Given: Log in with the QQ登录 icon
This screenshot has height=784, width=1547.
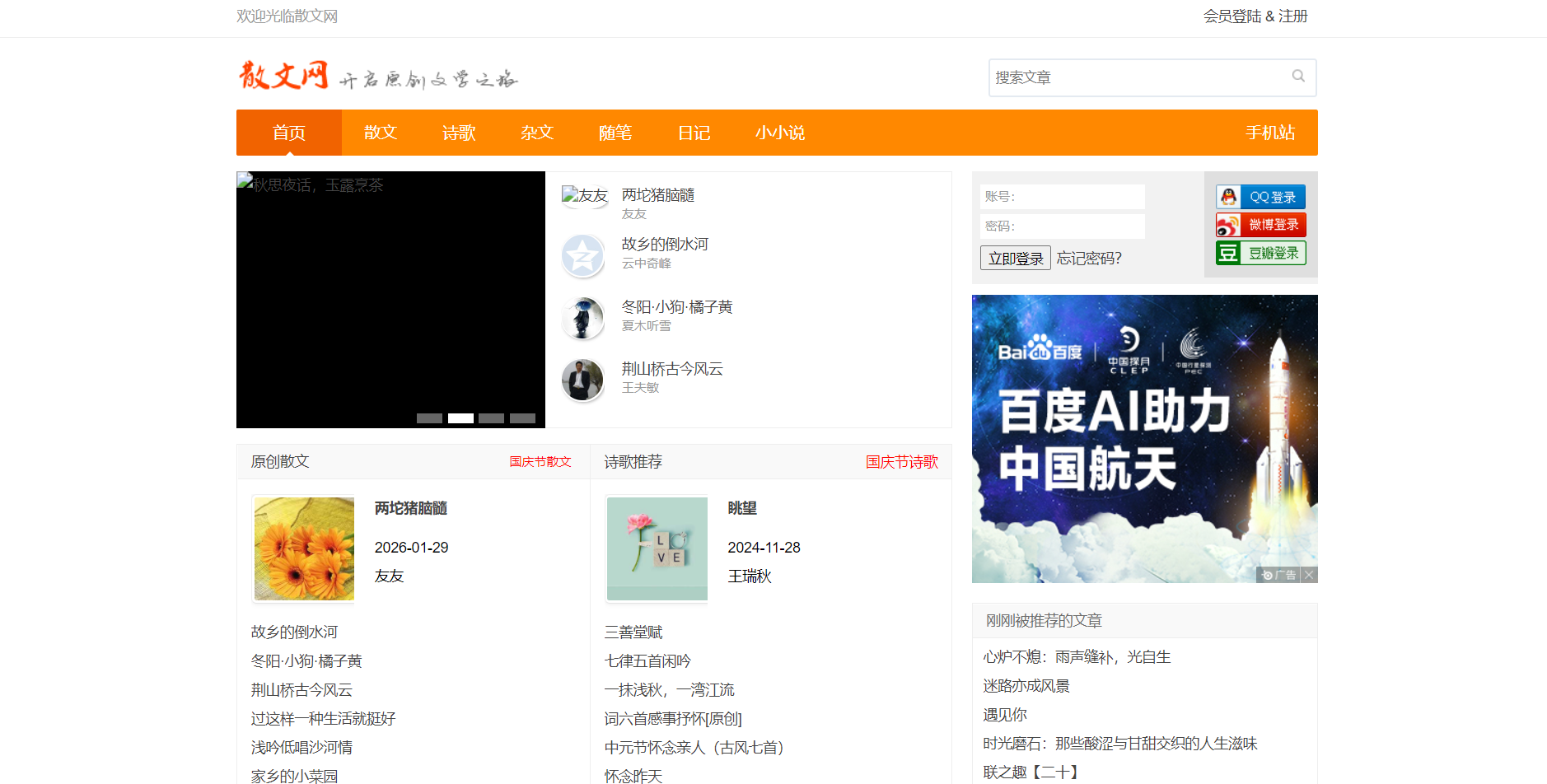Looking at the screenshot, I should click(x=1260, y=197).
